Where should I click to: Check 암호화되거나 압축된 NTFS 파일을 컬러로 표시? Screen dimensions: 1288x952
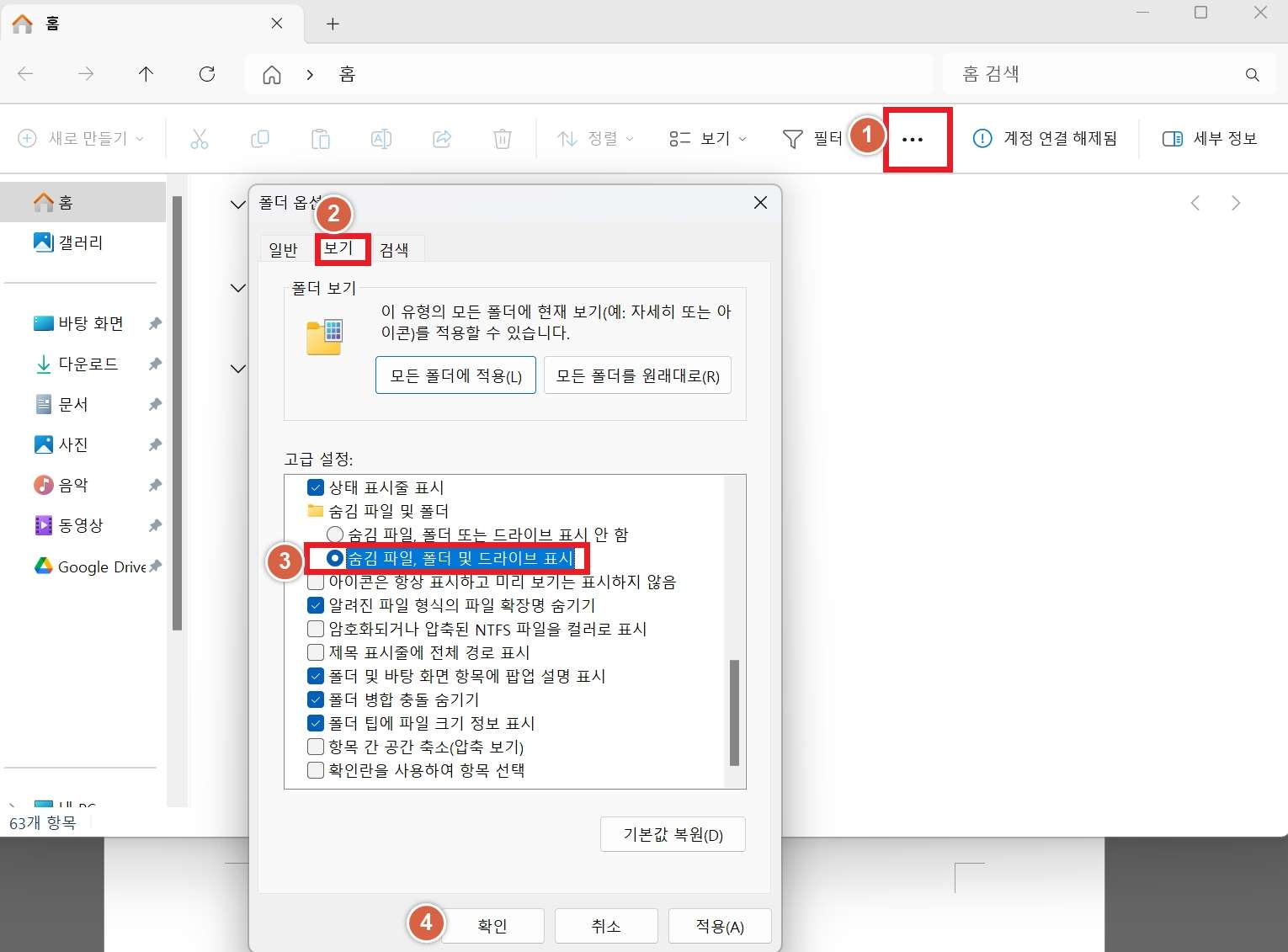pyautogui.click(x=316, y=629)
